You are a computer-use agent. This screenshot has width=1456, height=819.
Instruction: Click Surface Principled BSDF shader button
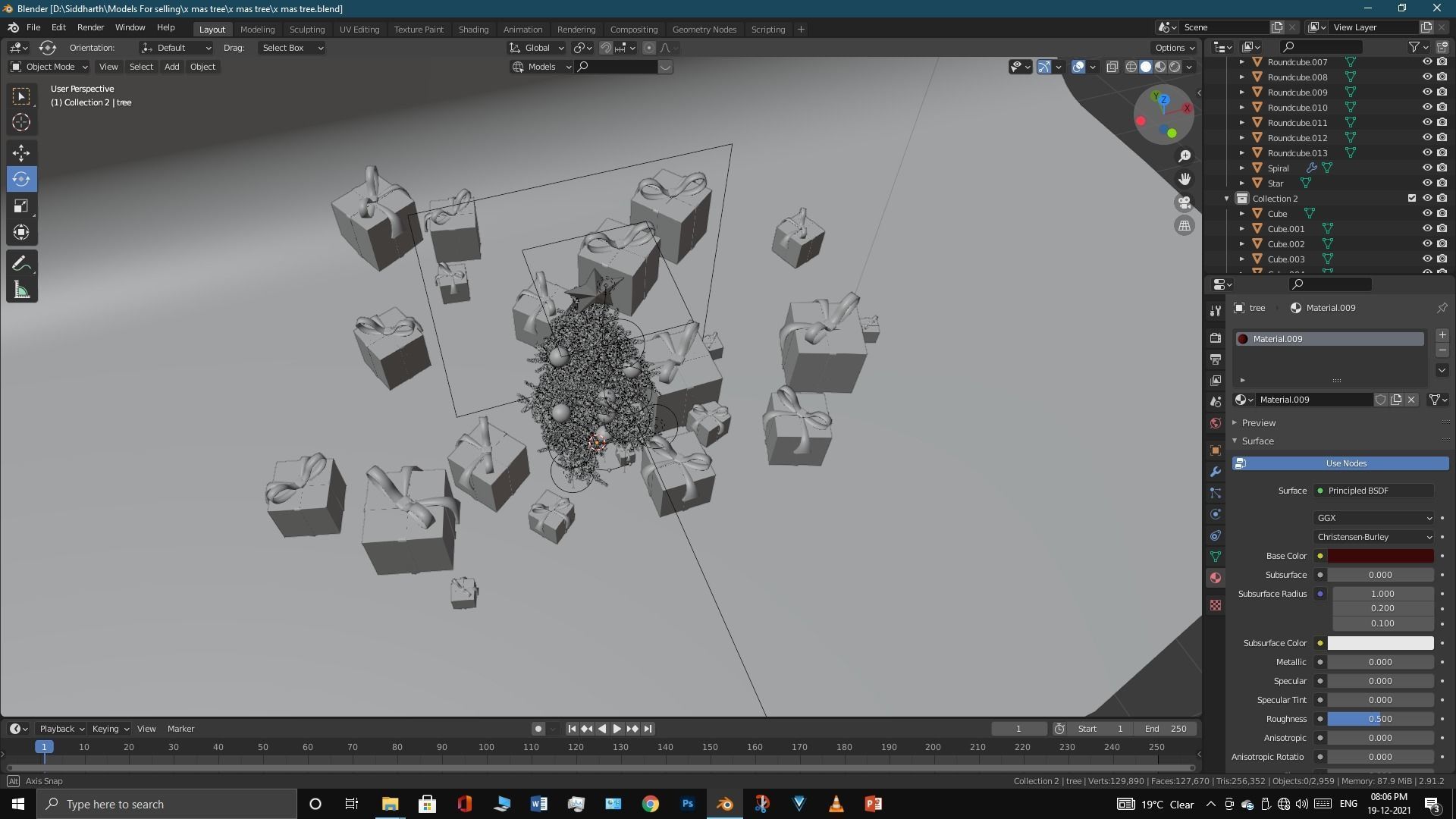tap(1373, 491)
